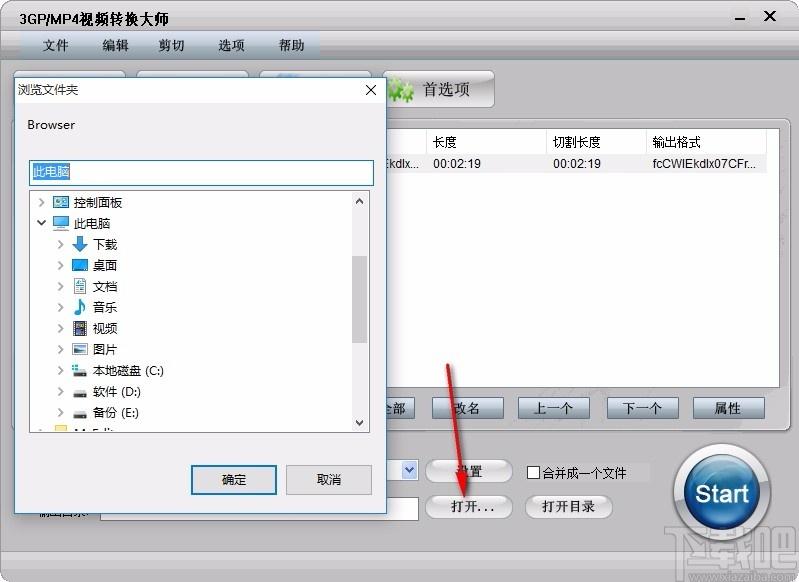Expand the 视频 folder node
The height and width of the screenshot is (582, 799).
click(60, 328)
